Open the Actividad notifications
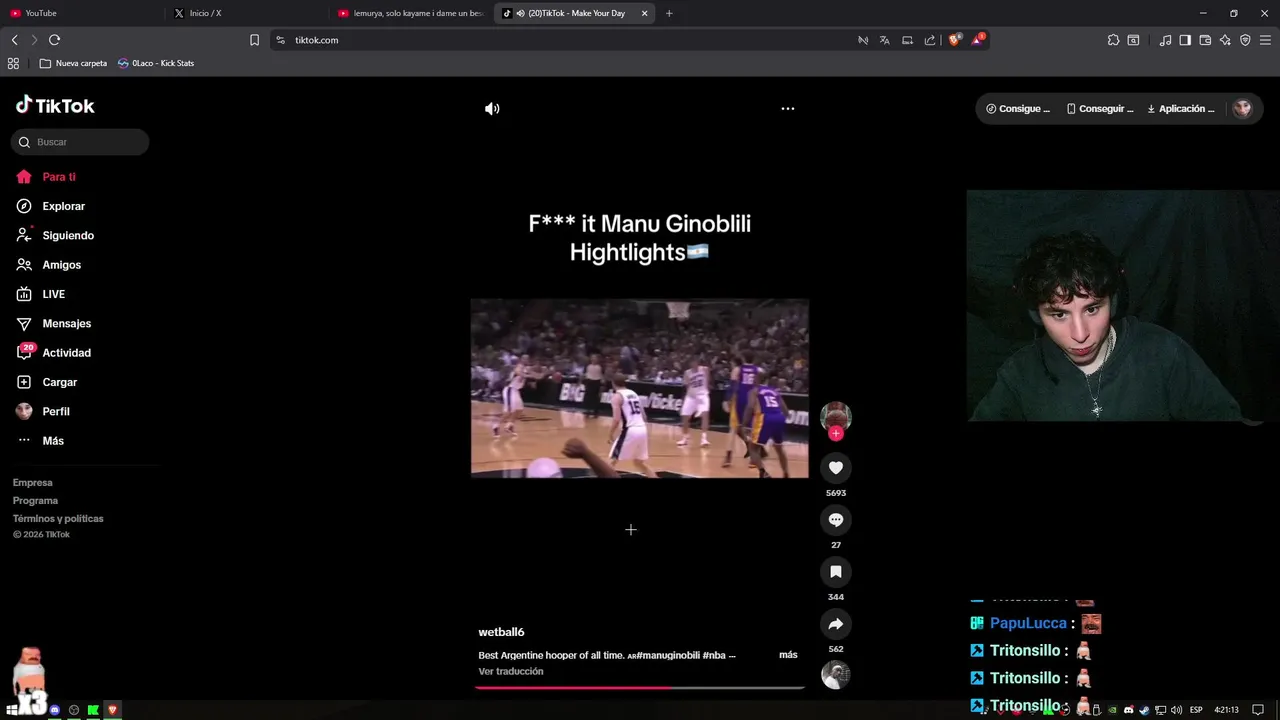The width and height of the screenshot is (1280, 720). point(54,353)
